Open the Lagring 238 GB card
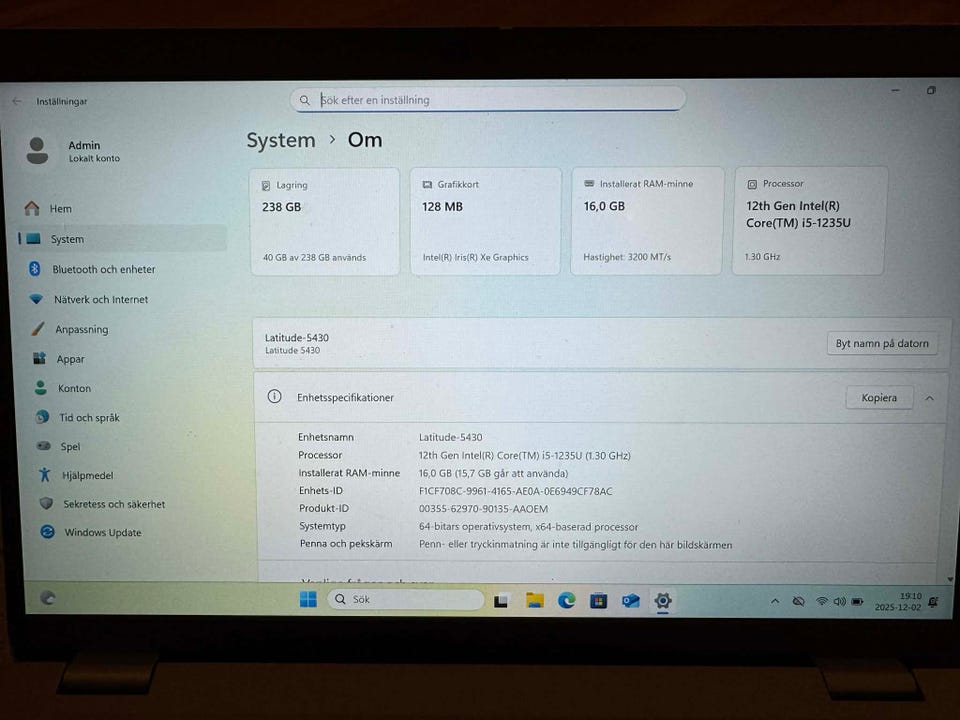This screenshot has width=960, height=720. coord(325,221)
